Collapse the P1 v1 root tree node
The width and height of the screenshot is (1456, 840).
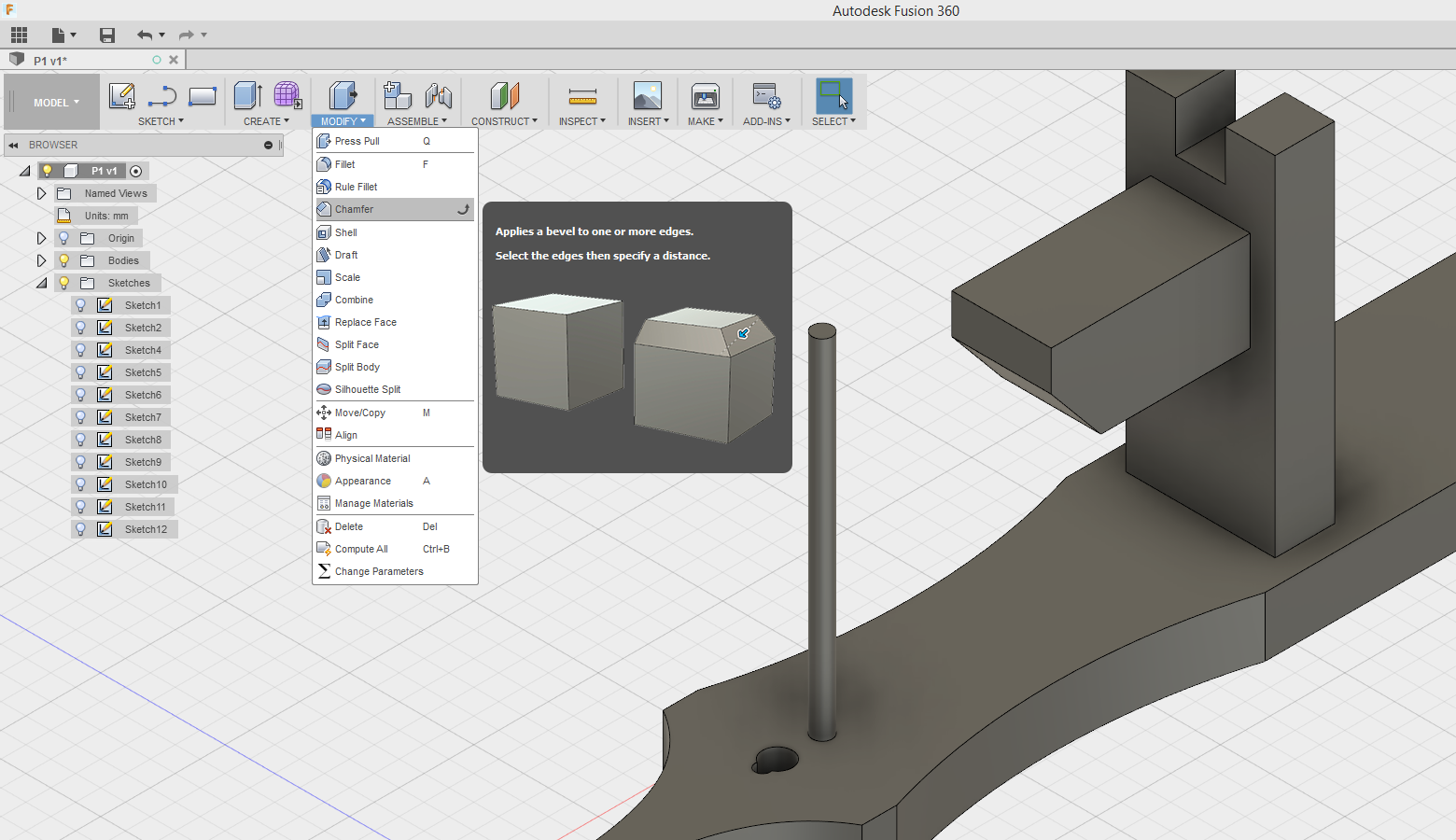[25, 172]
